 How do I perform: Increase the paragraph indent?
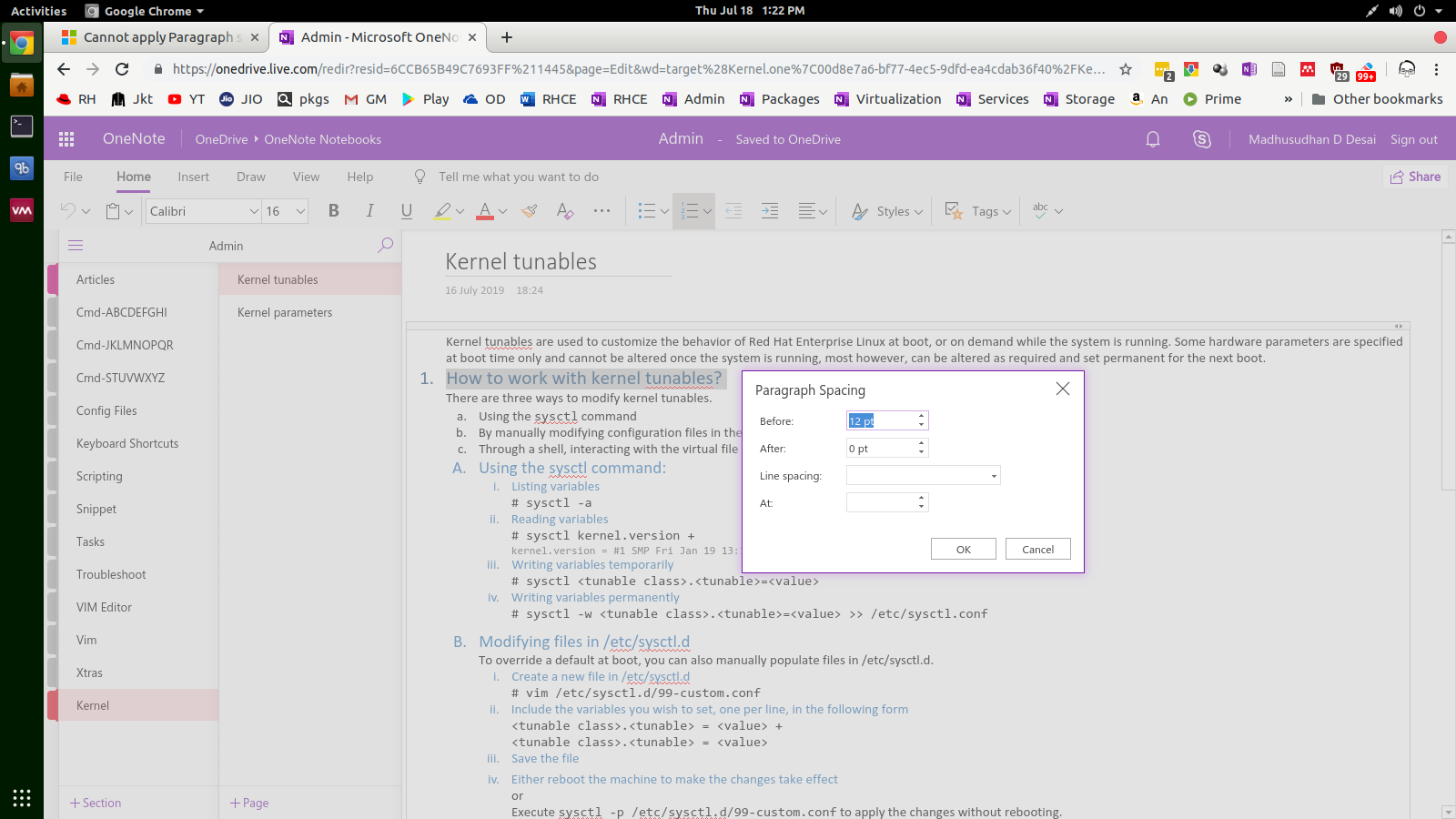click(x=770, y=211)
